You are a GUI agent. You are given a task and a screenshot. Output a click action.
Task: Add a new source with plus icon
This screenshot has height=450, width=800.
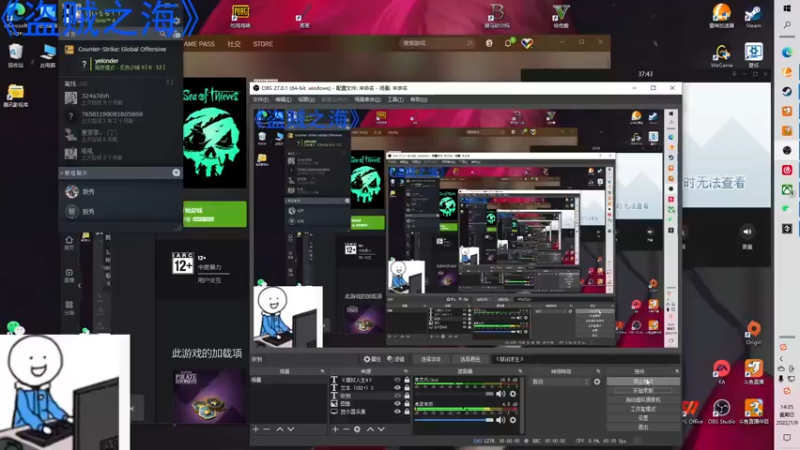click(335, 429)
